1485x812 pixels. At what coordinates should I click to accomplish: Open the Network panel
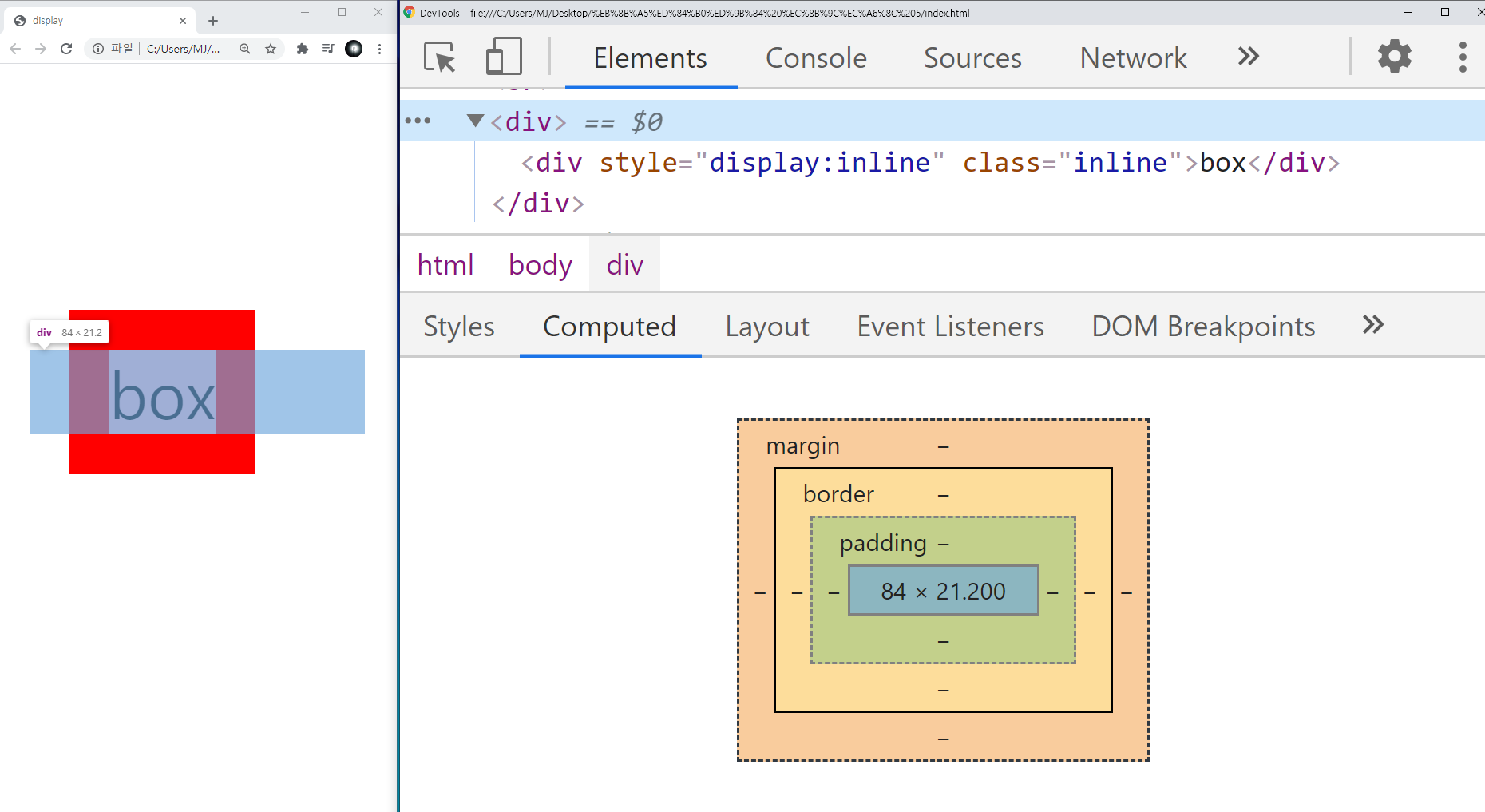tap(1133, 58)
